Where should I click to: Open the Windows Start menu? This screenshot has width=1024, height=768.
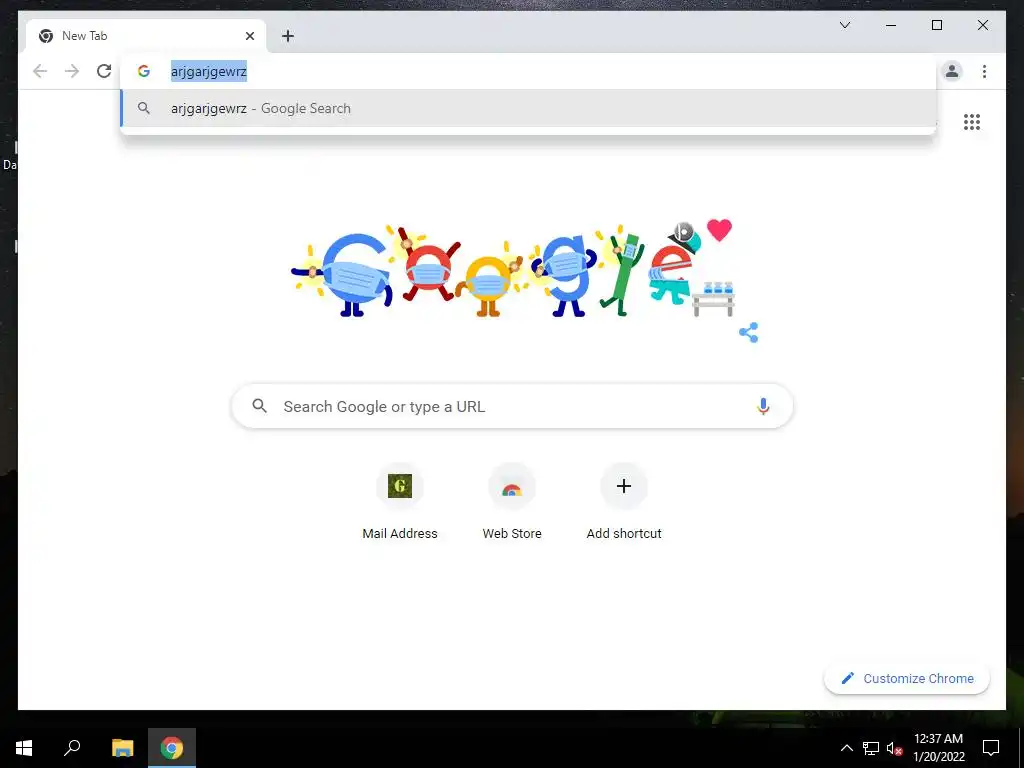click(24, 748)
